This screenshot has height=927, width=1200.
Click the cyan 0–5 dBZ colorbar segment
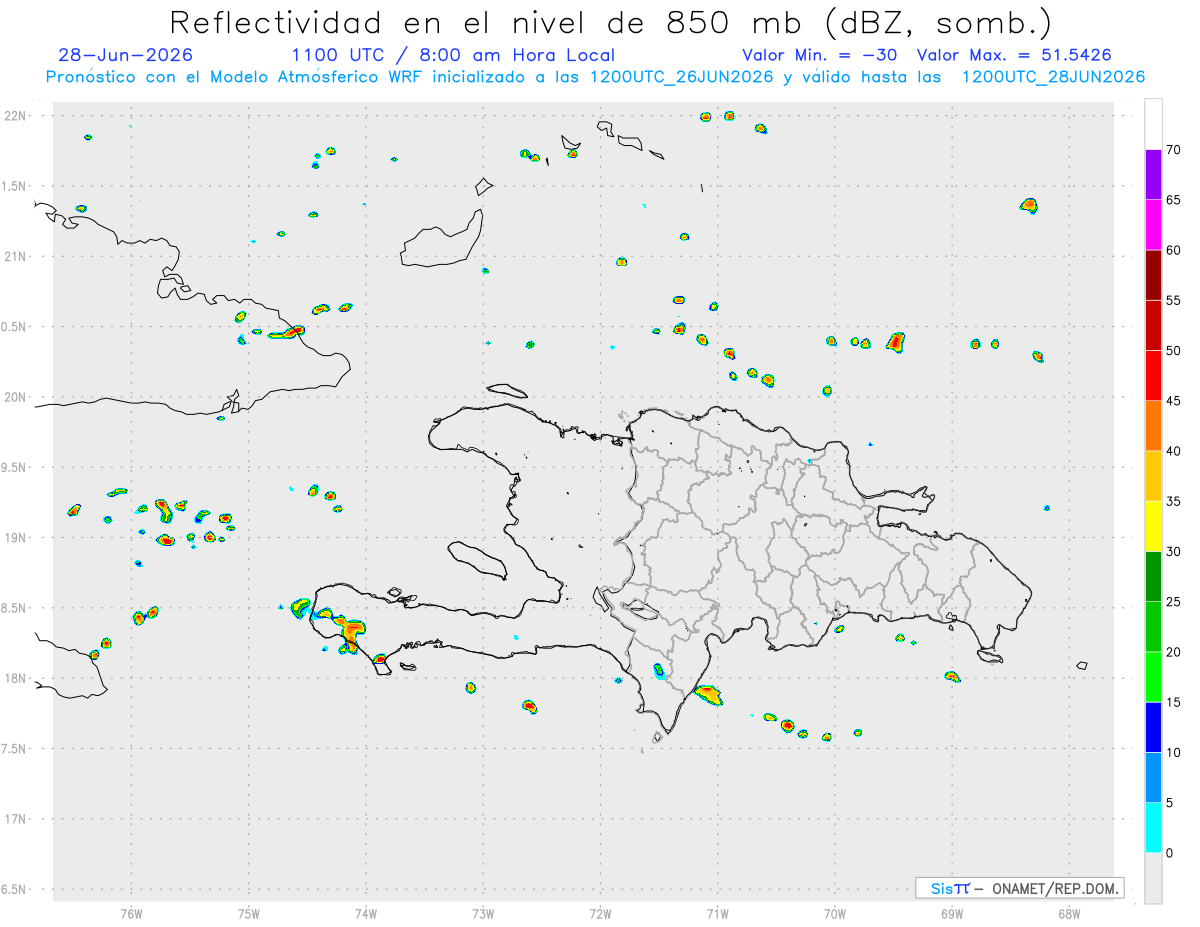(1153, 828)
